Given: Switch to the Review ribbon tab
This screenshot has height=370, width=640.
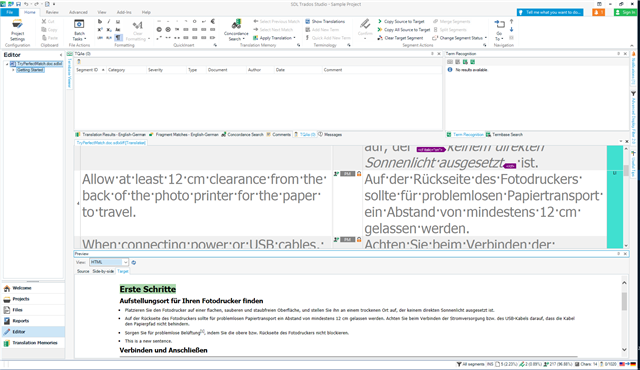Looking at the screenshot, I should [x=52, y=12].
